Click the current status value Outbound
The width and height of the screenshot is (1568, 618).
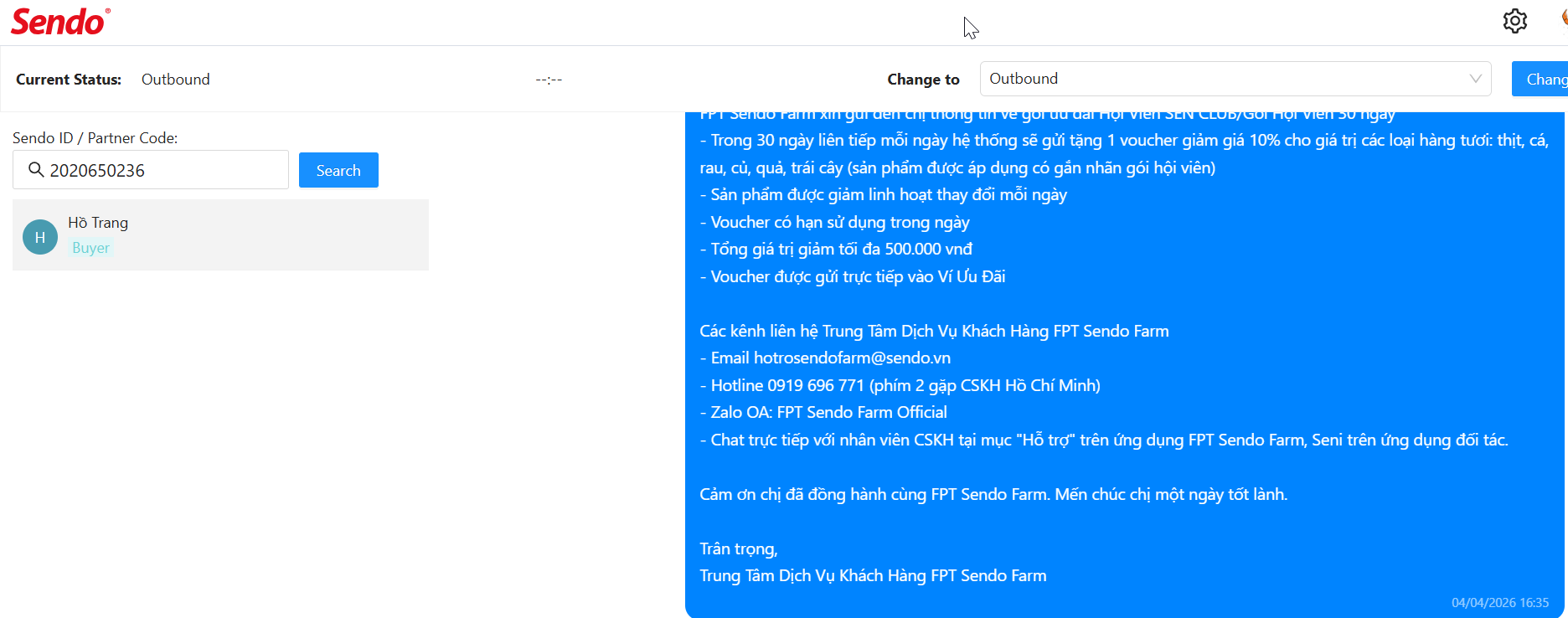point(176,80)
